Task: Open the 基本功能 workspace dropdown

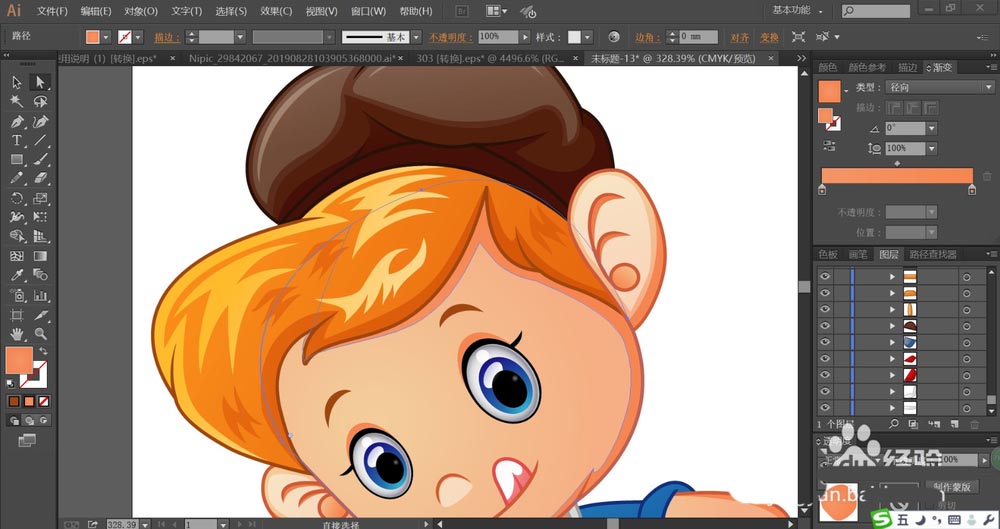Action: tap(797, 10)
